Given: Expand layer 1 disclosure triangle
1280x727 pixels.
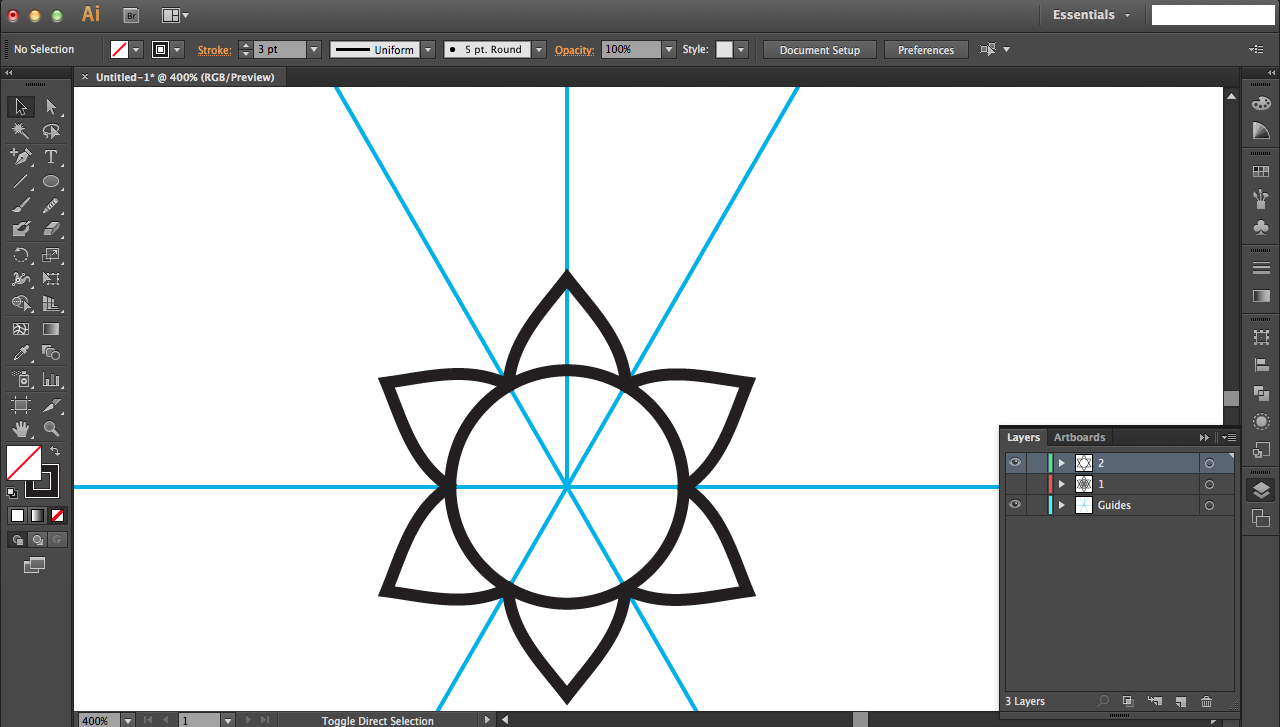Looking at the screenshot, I should coord(1062,484).
